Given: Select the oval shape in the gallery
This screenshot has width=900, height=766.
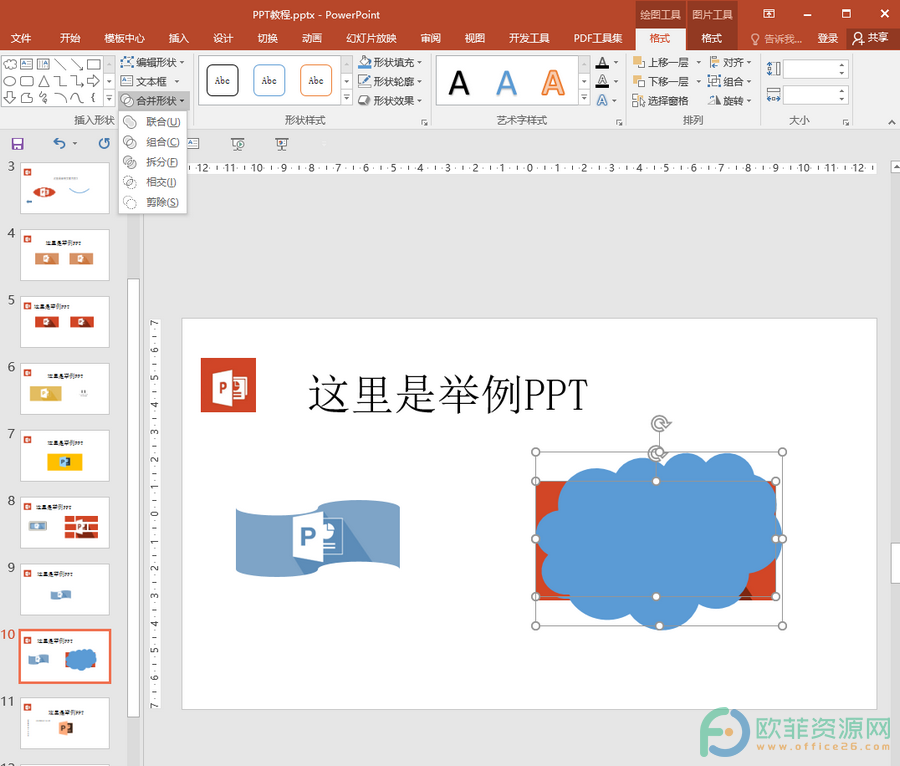Looking at the screenshot, I should [10, 81].
